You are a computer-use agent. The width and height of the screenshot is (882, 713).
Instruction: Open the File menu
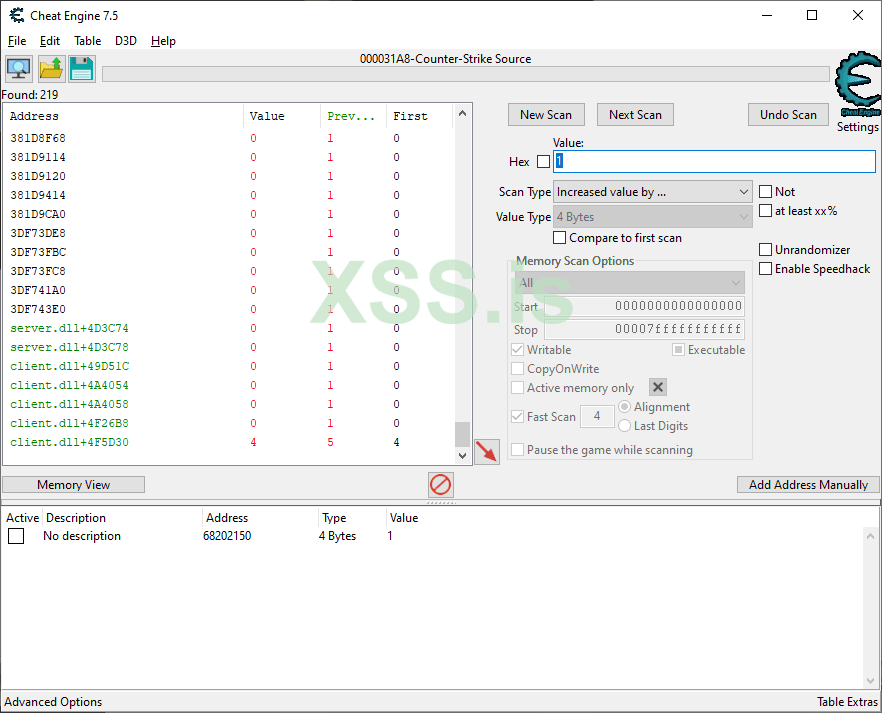coord(17,41)
